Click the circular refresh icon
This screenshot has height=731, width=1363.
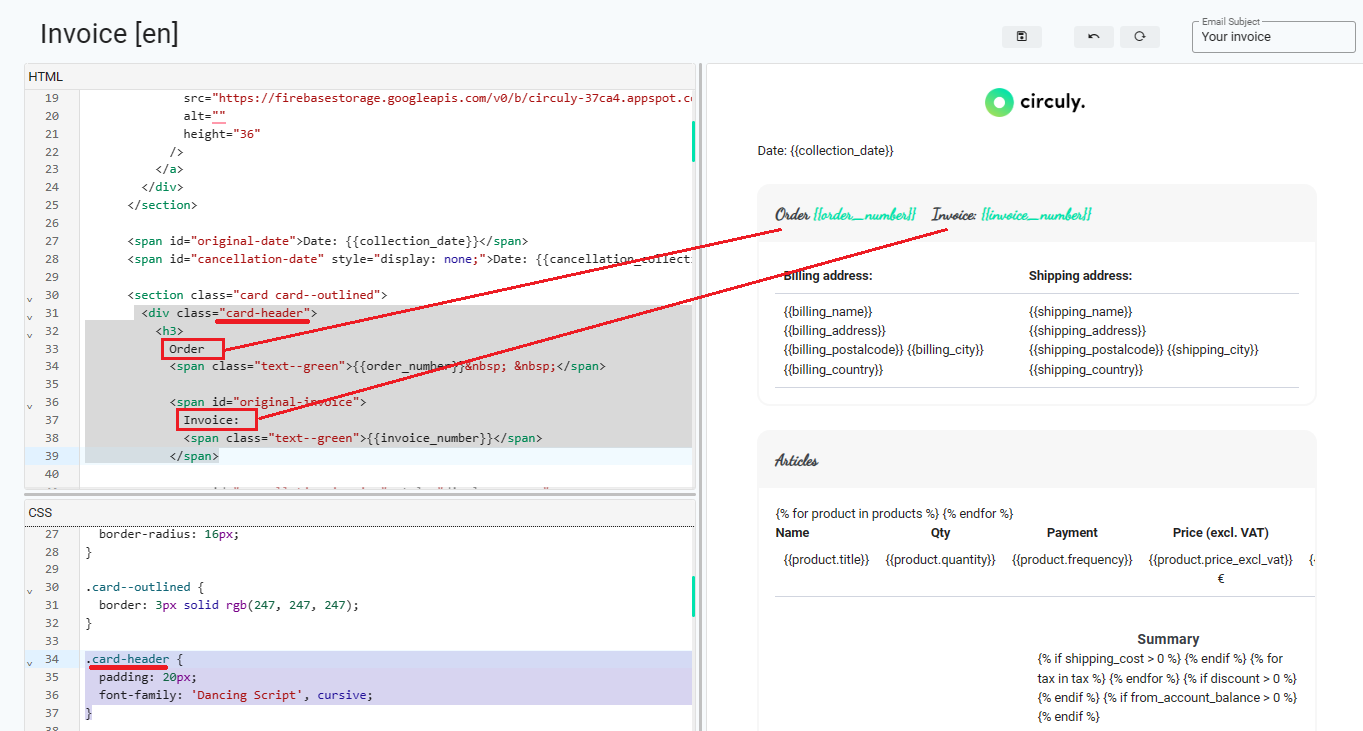1139,37
